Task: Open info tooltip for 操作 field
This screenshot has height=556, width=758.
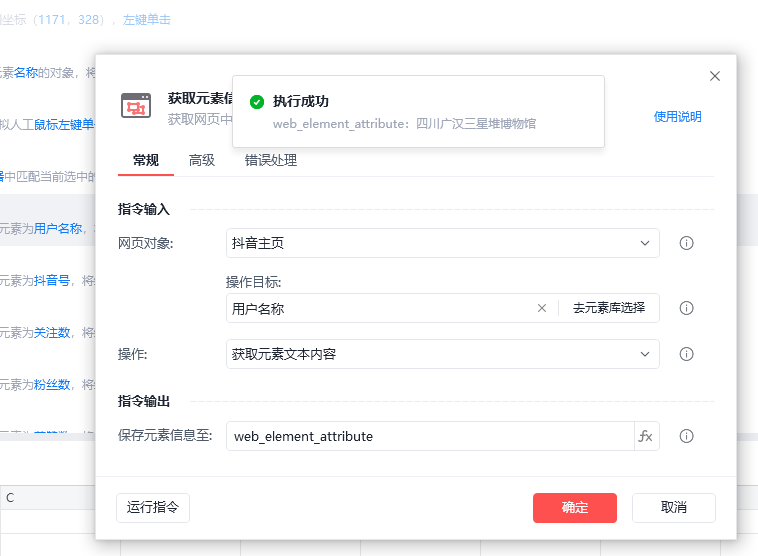Action: [x=686, y=354]
